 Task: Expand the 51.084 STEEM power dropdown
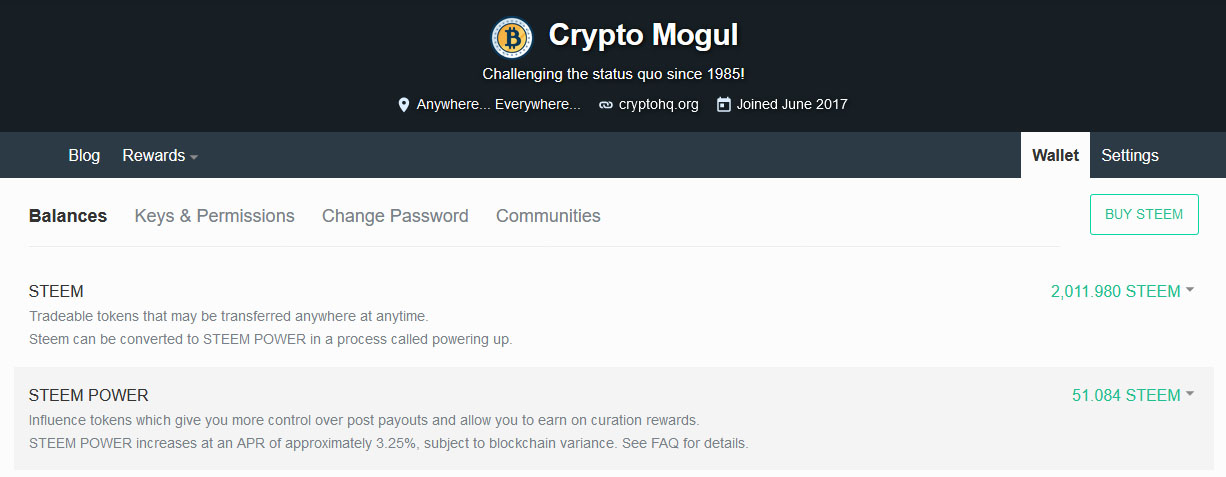tap(1133, 395)
